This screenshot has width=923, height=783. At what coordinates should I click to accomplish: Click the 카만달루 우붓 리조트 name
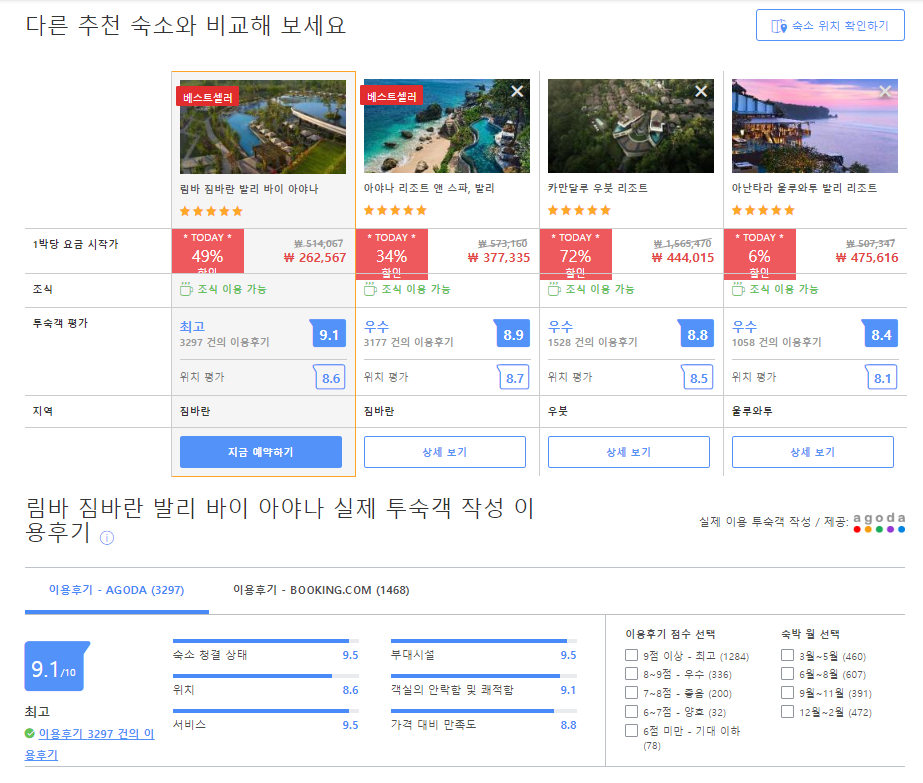tap(597, 188)
